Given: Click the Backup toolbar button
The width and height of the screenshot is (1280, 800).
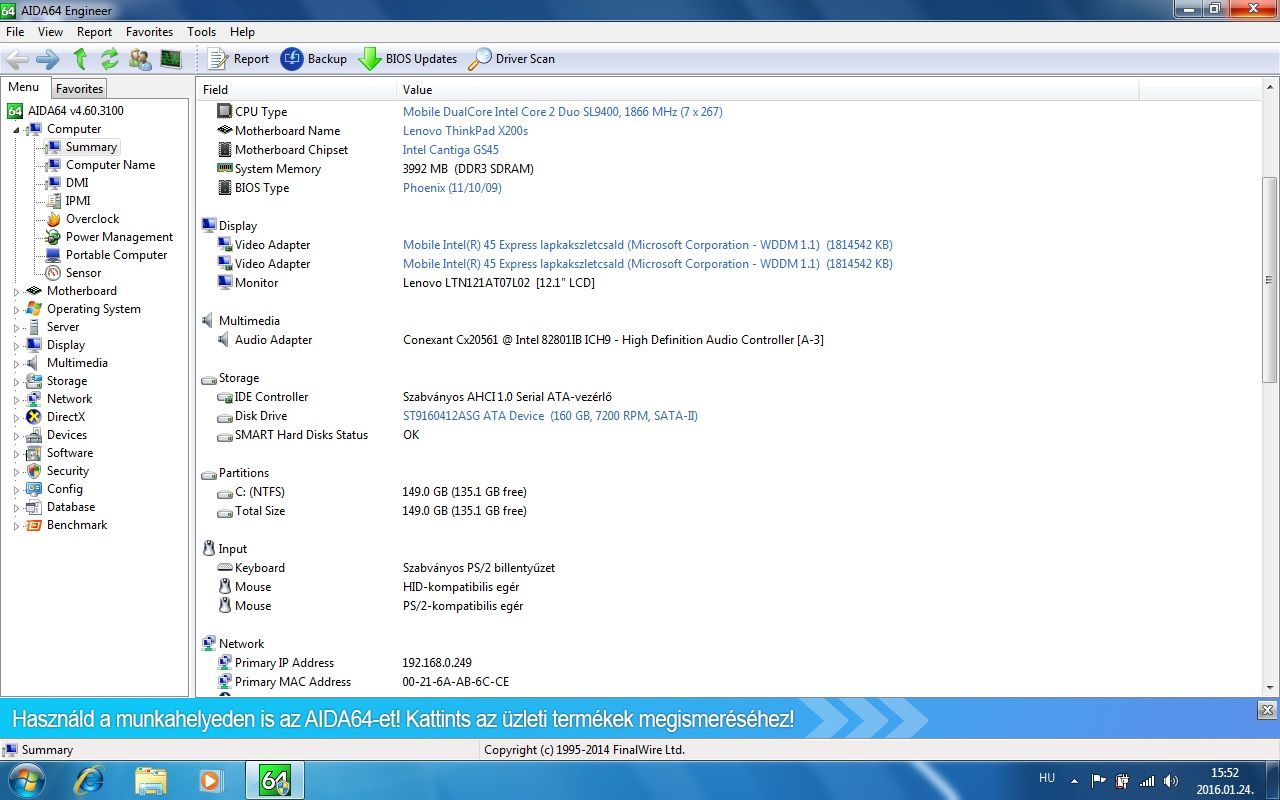Looking at the screenshot, I should [314, 59].
